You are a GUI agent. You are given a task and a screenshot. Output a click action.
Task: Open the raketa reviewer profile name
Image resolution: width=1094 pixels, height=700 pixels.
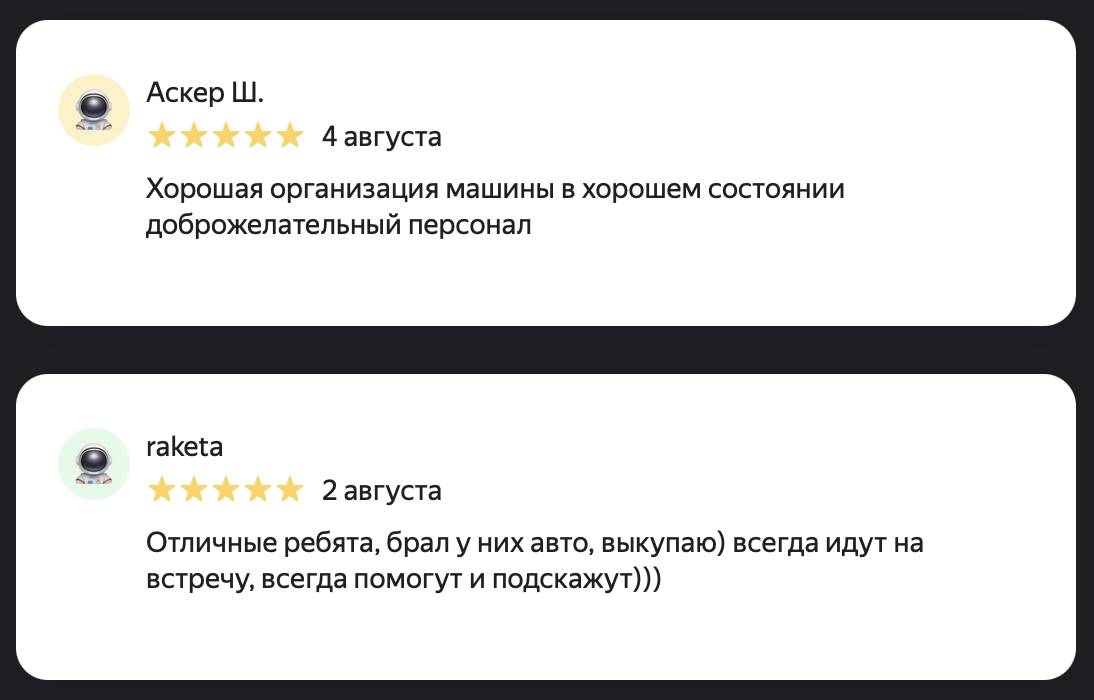(184, 447)
